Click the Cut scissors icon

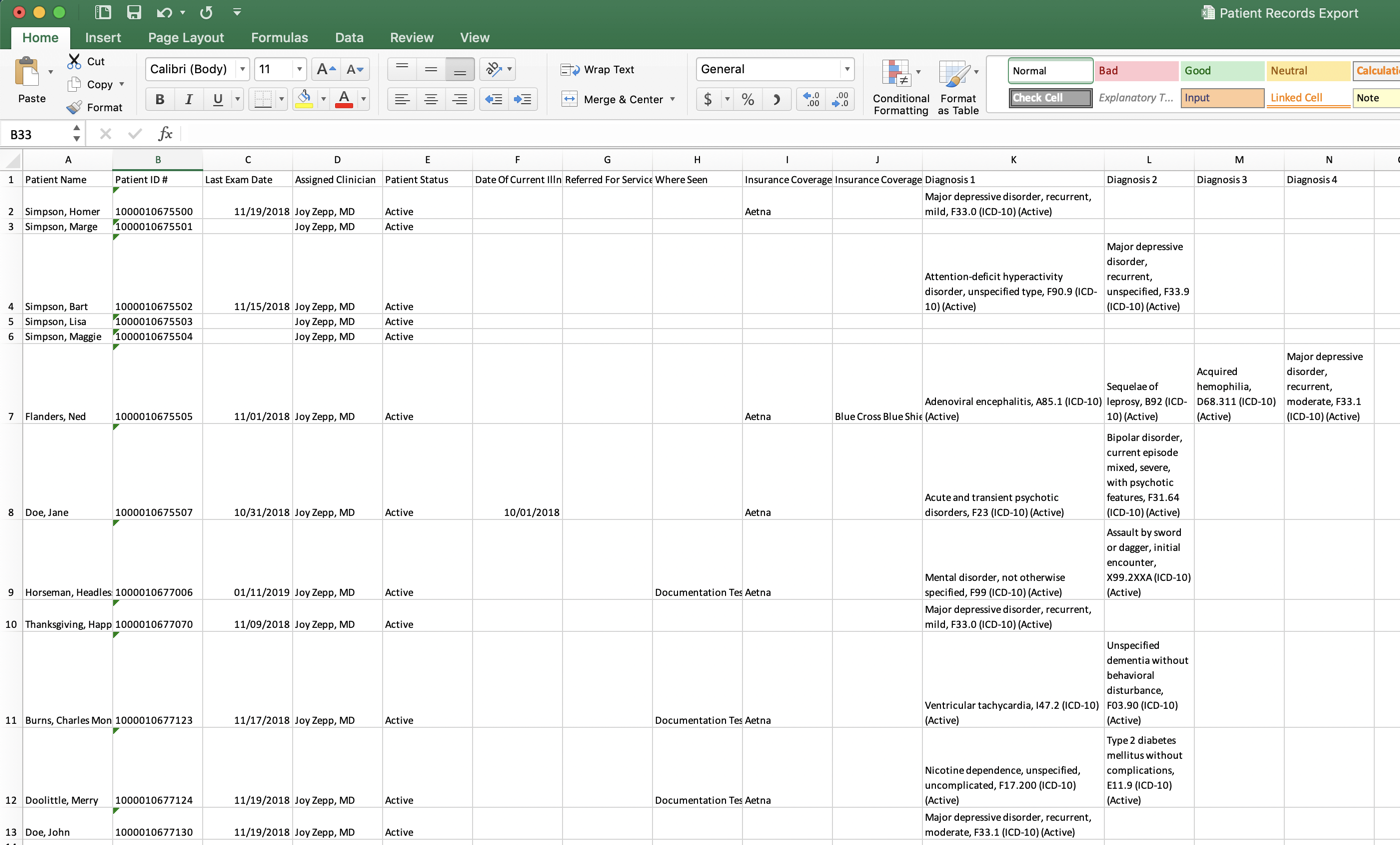[x=74, y=62]
